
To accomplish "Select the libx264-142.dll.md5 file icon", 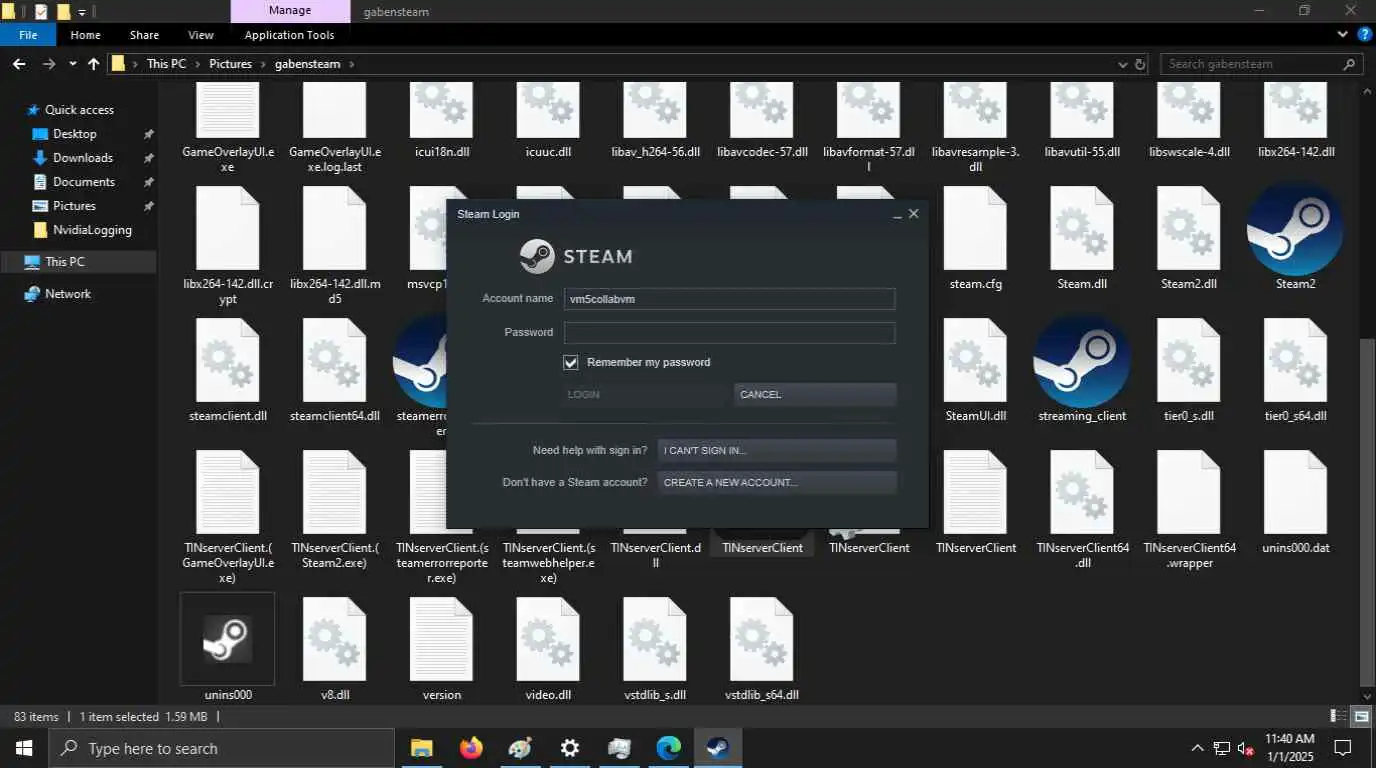I will (x=334, y=229).
